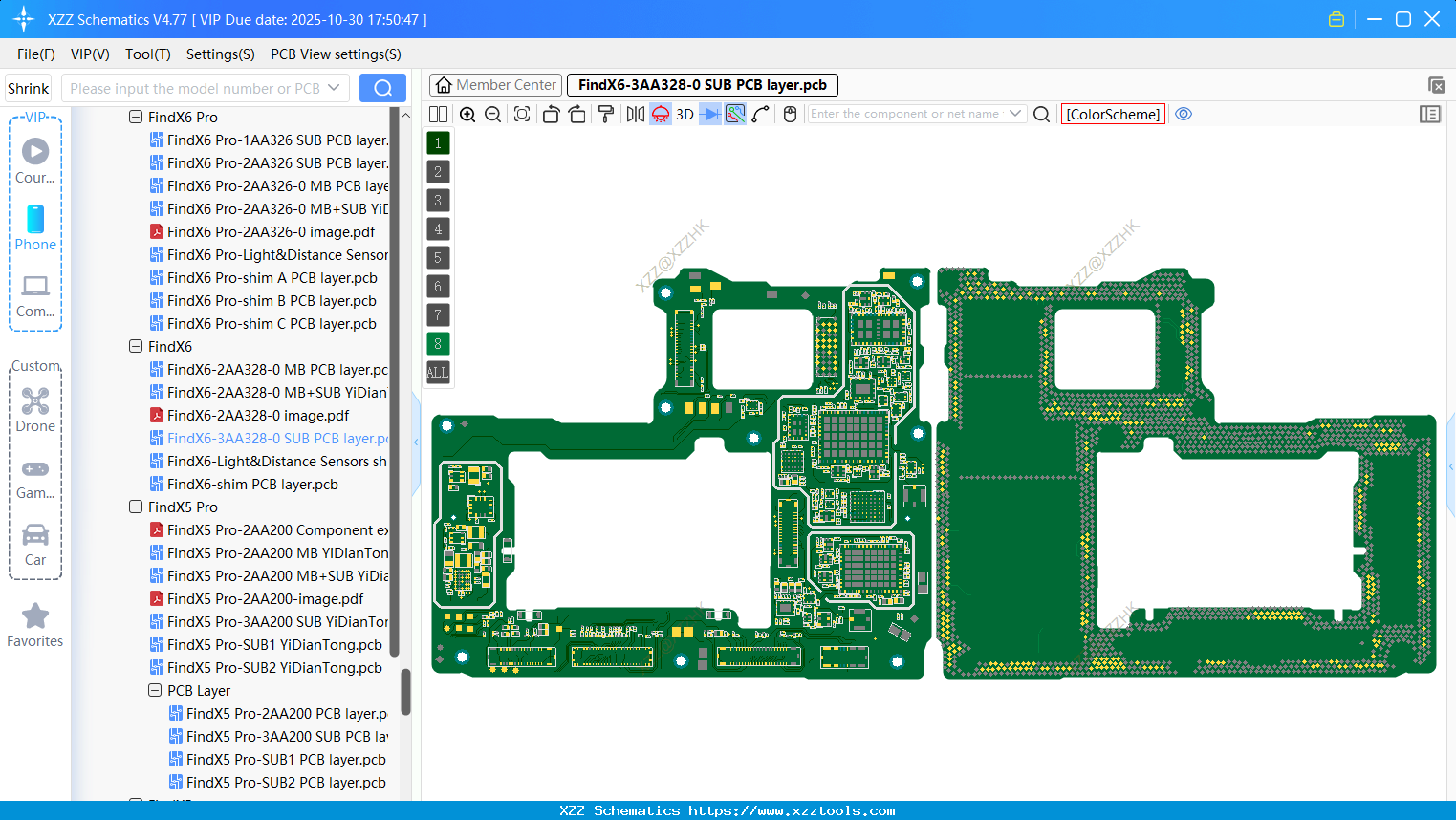Collapse the FindX6 Pro tree node
Viewport: 1456px width, 820px height.
coord(136,117)
